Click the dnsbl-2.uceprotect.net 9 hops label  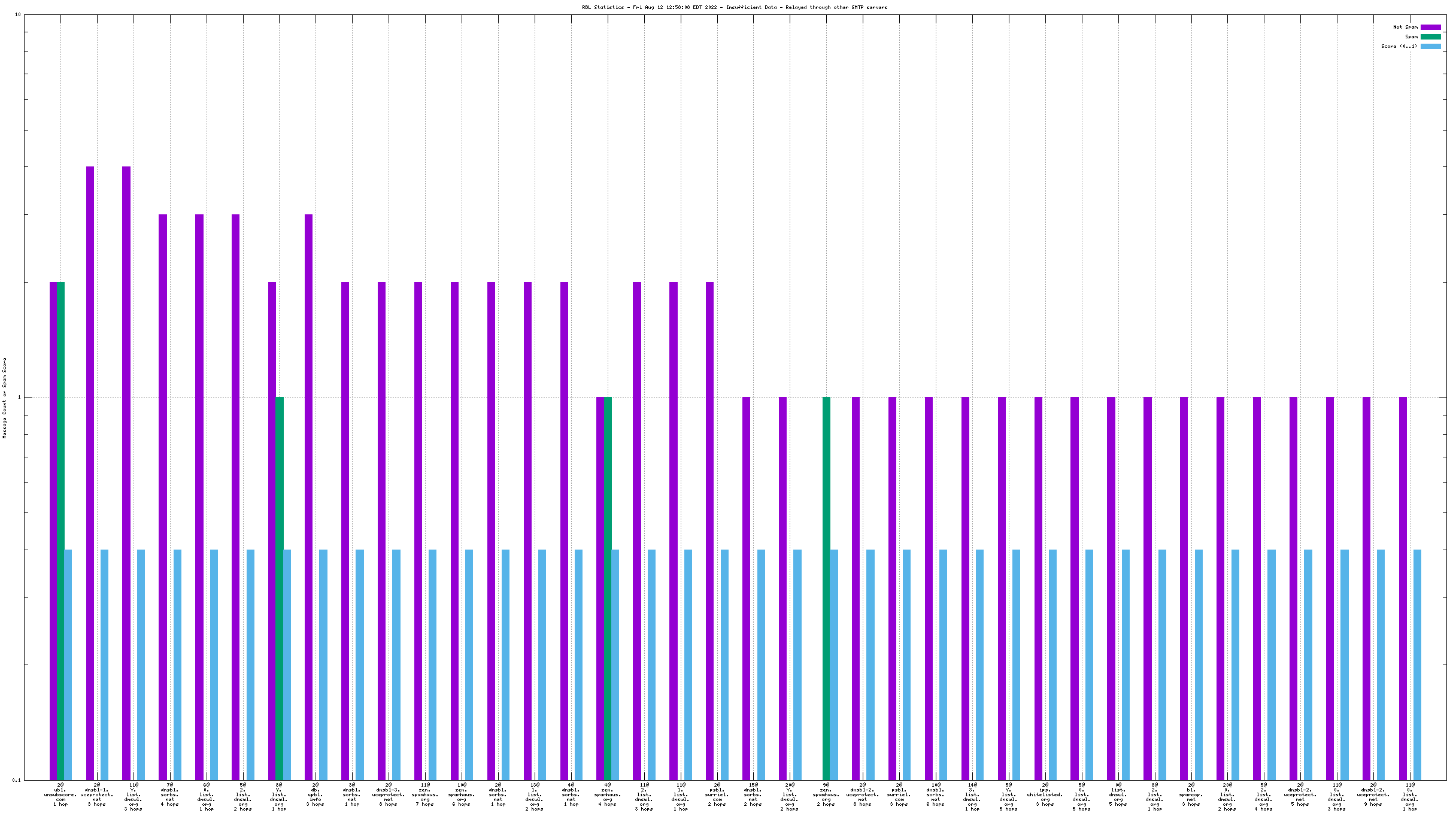point(1373,794)
